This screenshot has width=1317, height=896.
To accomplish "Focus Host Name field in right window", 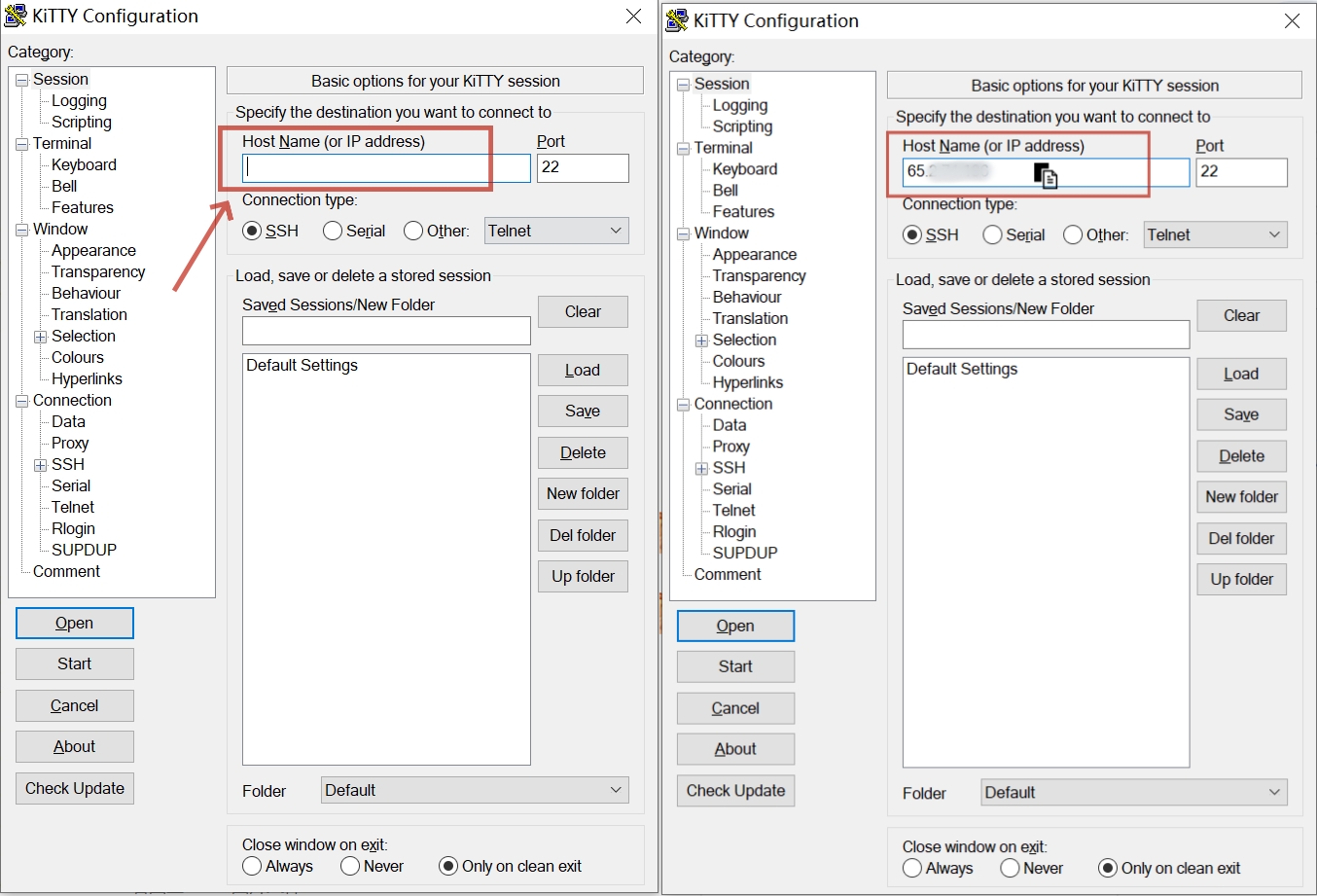I will point(1046,171).
